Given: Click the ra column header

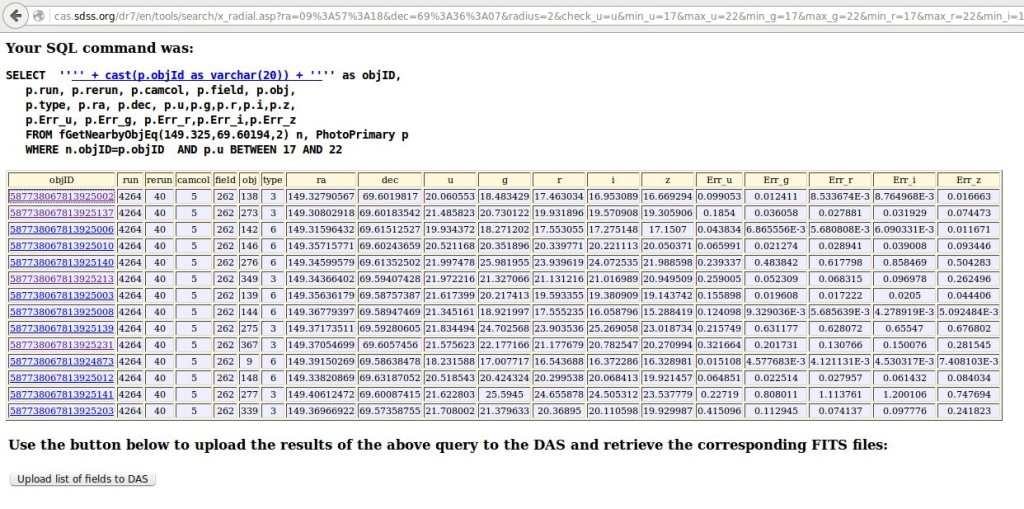Looking at the screenshot, I should pyautogui.click(x=321, y=180).
